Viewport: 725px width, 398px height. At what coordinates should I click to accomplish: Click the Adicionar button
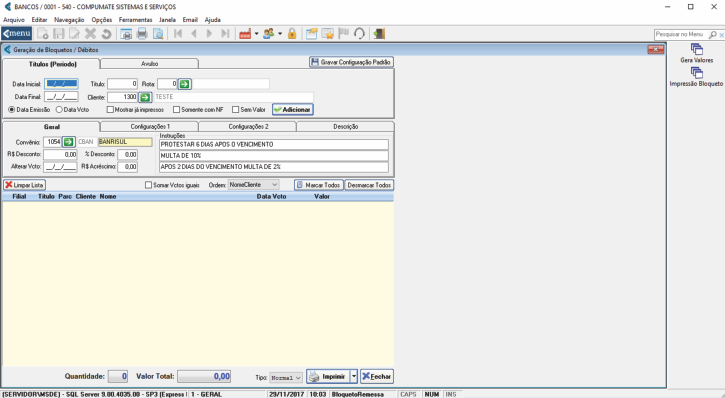point(293,110)
